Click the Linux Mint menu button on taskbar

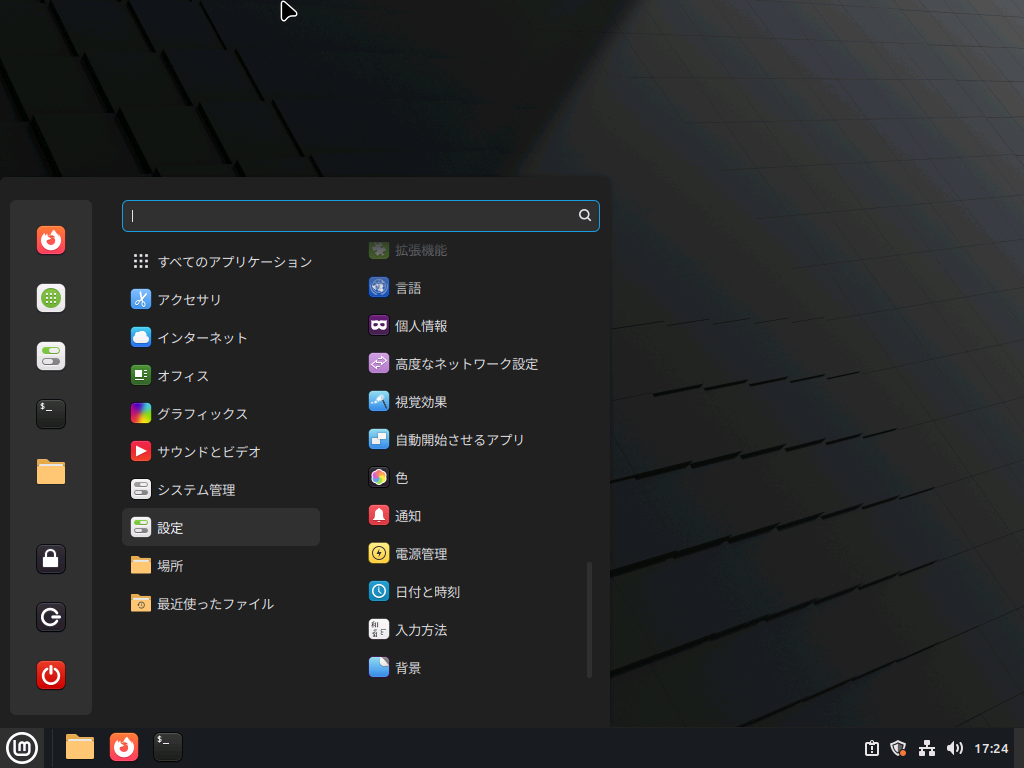click(x=22, y=747)
